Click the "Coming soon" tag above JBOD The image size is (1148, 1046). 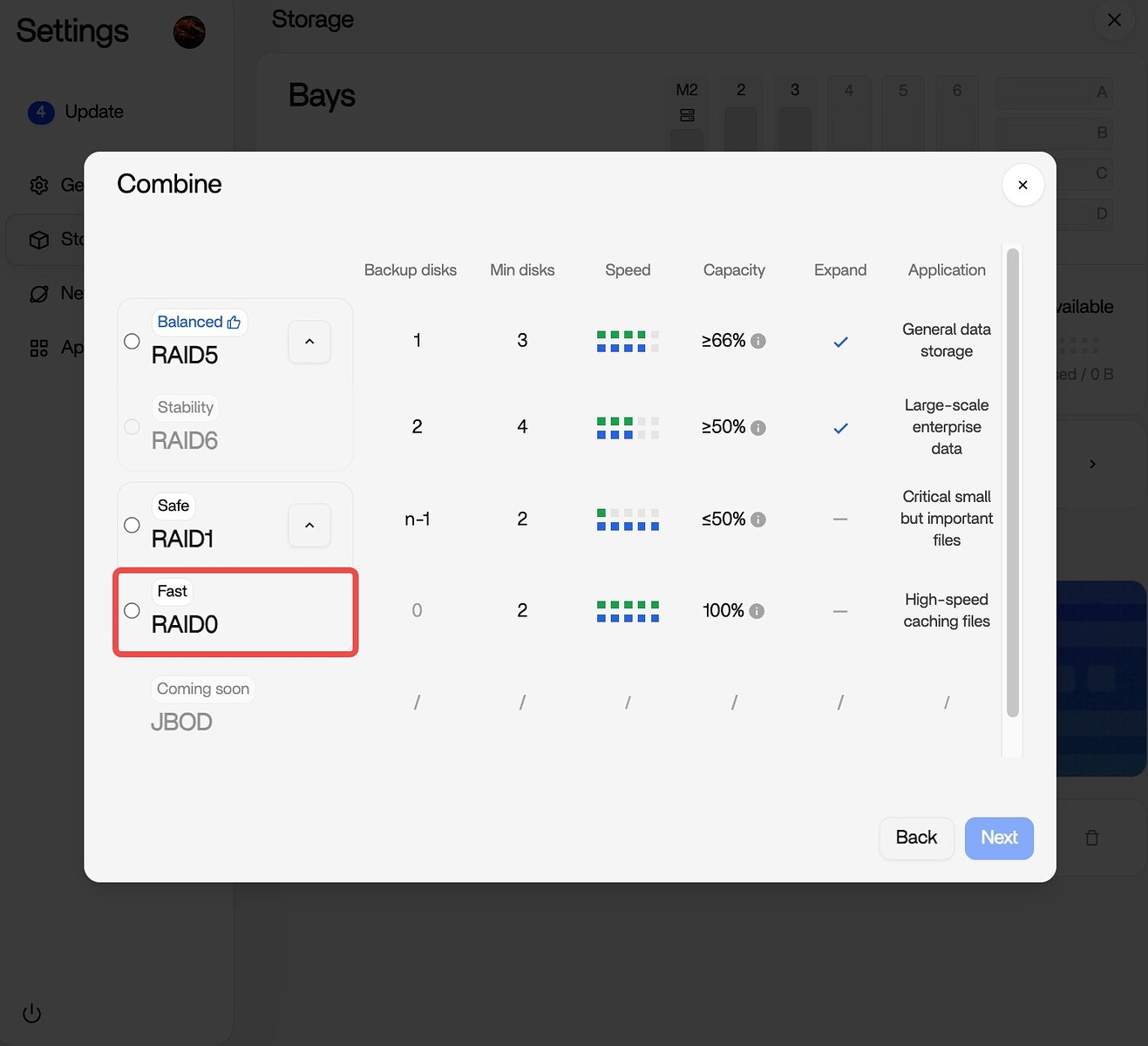click(x=203, y=689)
